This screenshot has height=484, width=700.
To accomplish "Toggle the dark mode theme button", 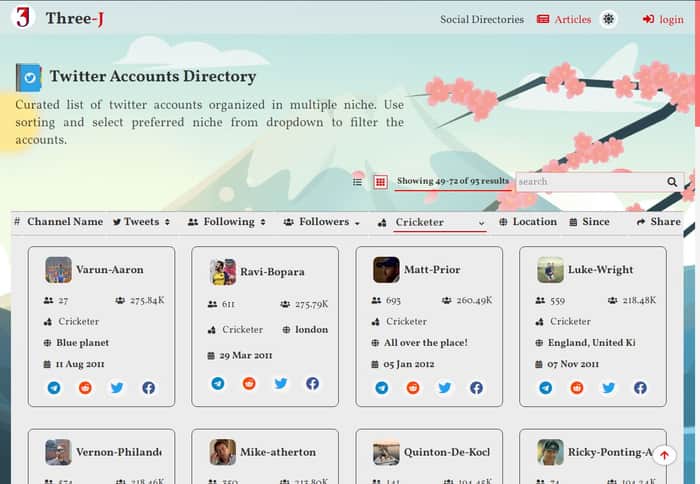I will [x=608, y=19].
